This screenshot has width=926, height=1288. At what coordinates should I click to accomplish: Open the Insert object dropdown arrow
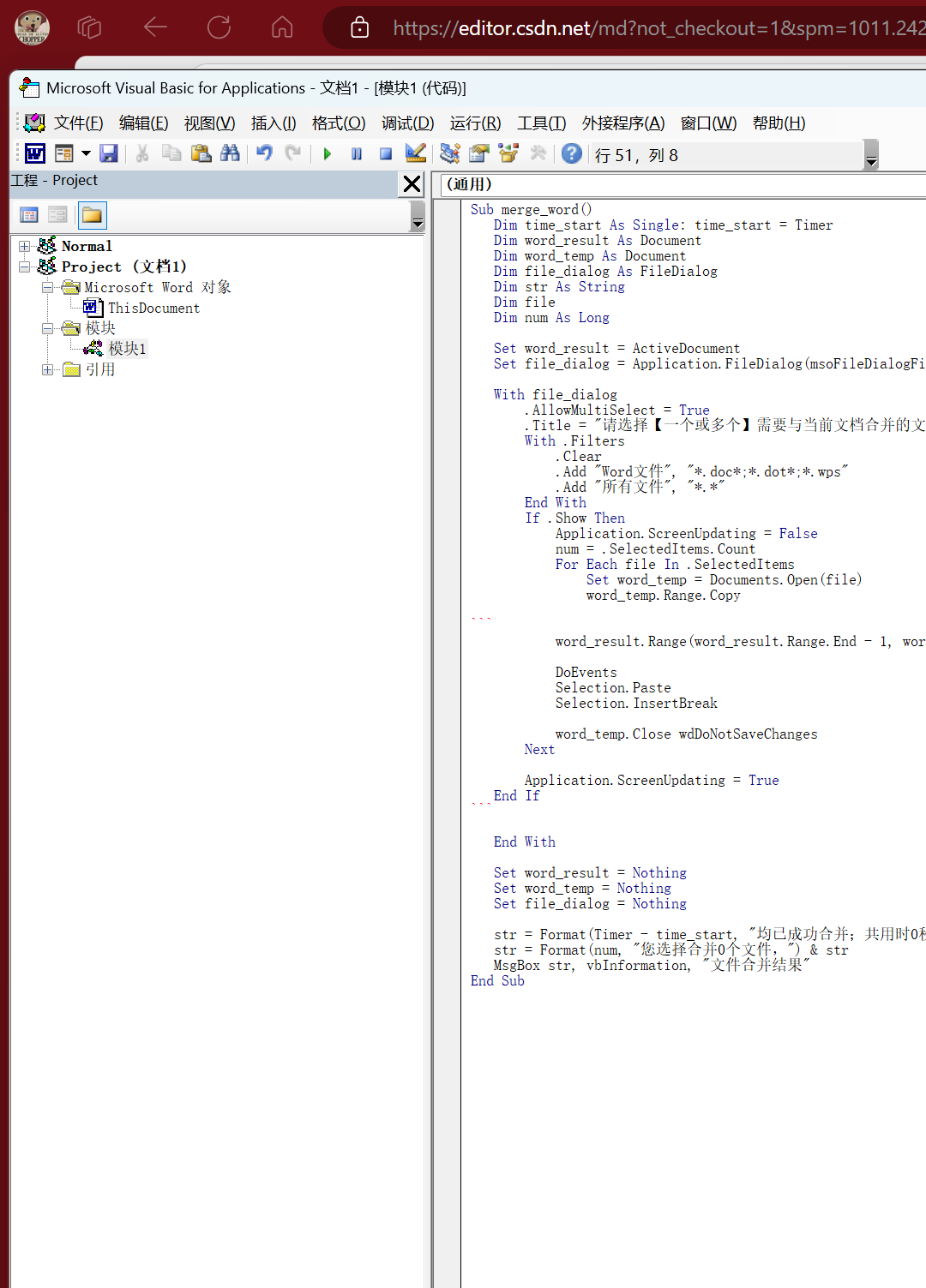[x=86, y=153]
